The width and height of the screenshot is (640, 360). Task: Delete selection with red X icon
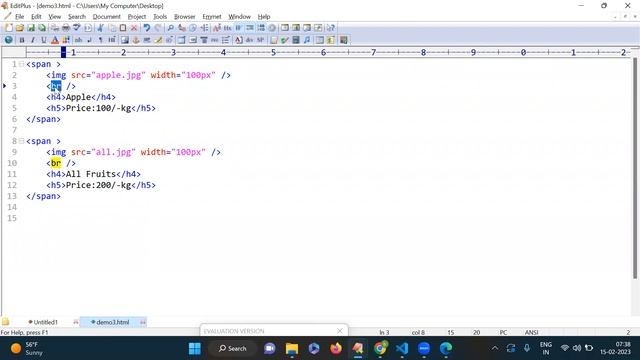(134, 28)
